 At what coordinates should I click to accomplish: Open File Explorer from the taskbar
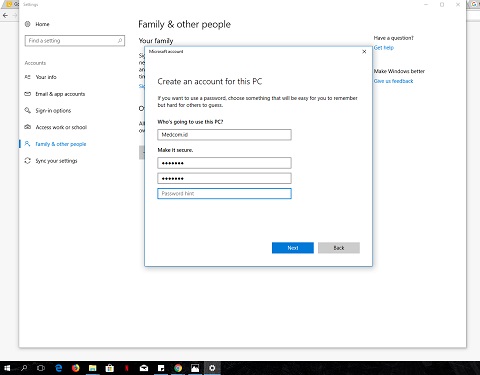(x=93, y=368)
